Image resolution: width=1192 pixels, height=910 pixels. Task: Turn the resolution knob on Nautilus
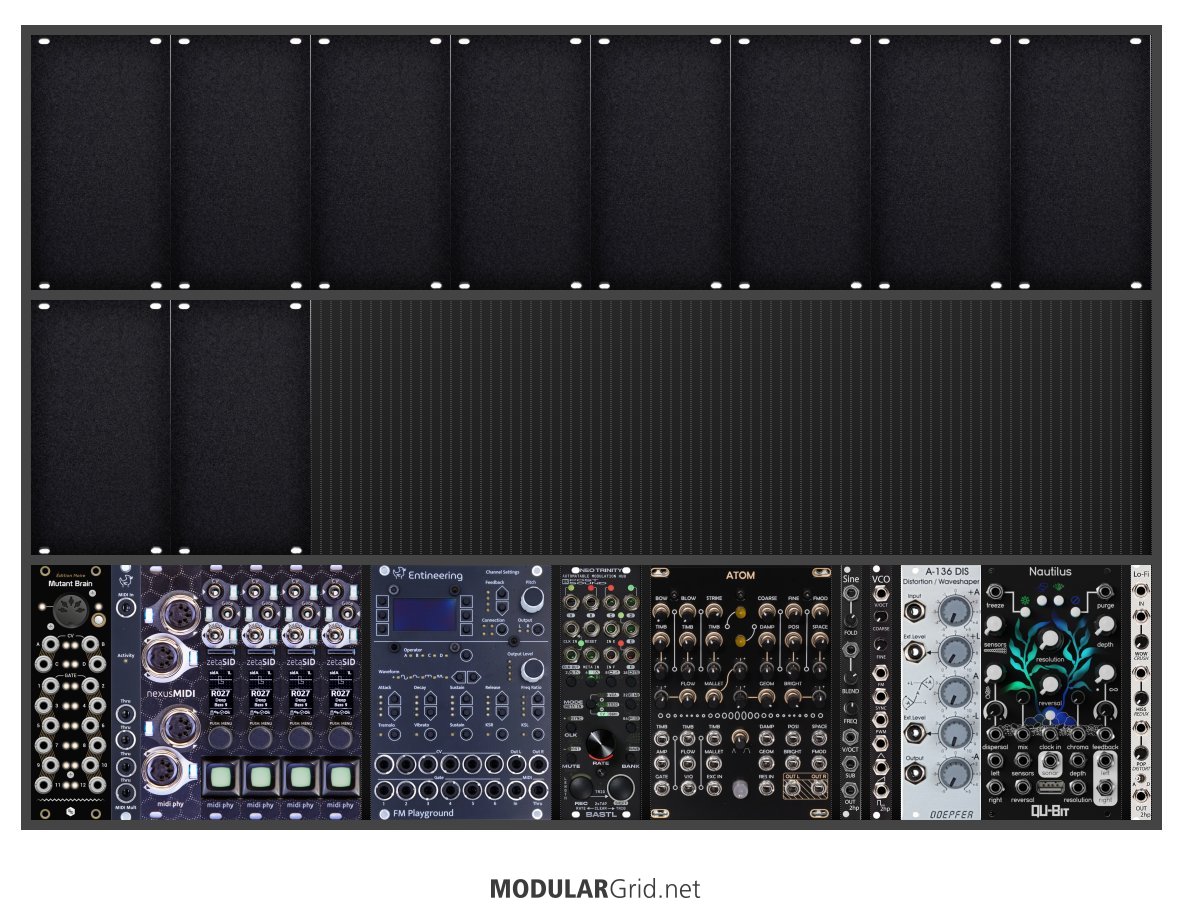click(1050, 640)
